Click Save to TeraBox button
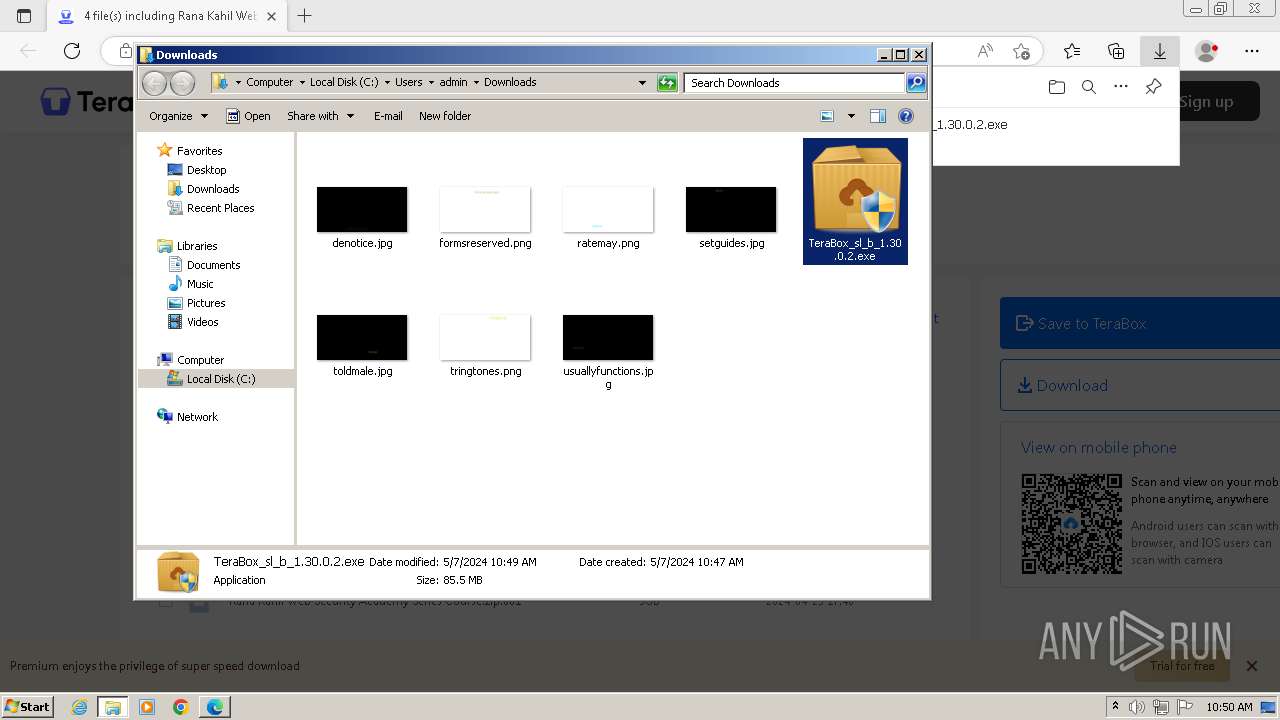This screenshot has width=1280, height=720. [x=1140, y=323]
